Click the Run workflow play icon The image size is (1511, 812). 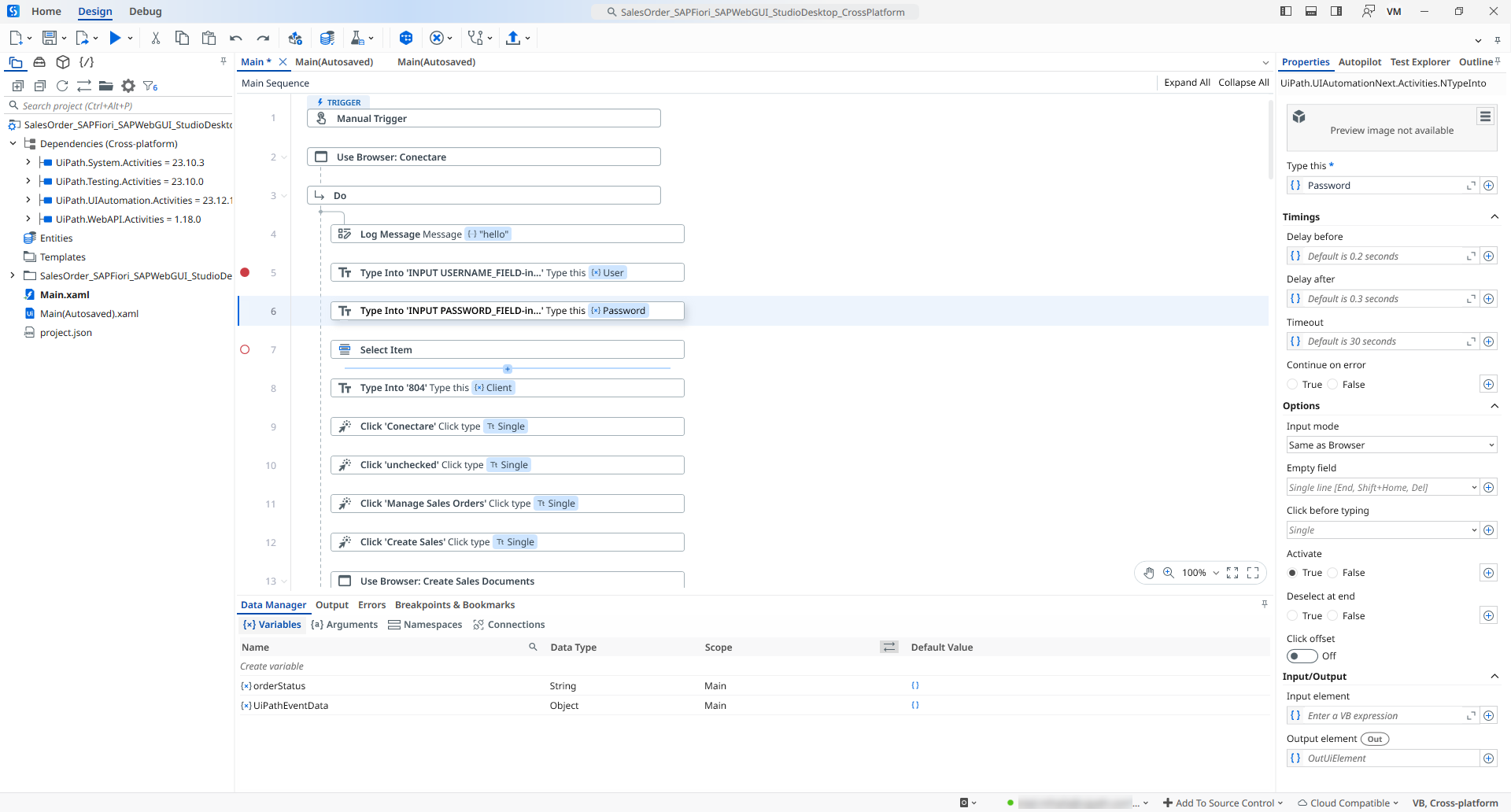(x=115, y=38)
